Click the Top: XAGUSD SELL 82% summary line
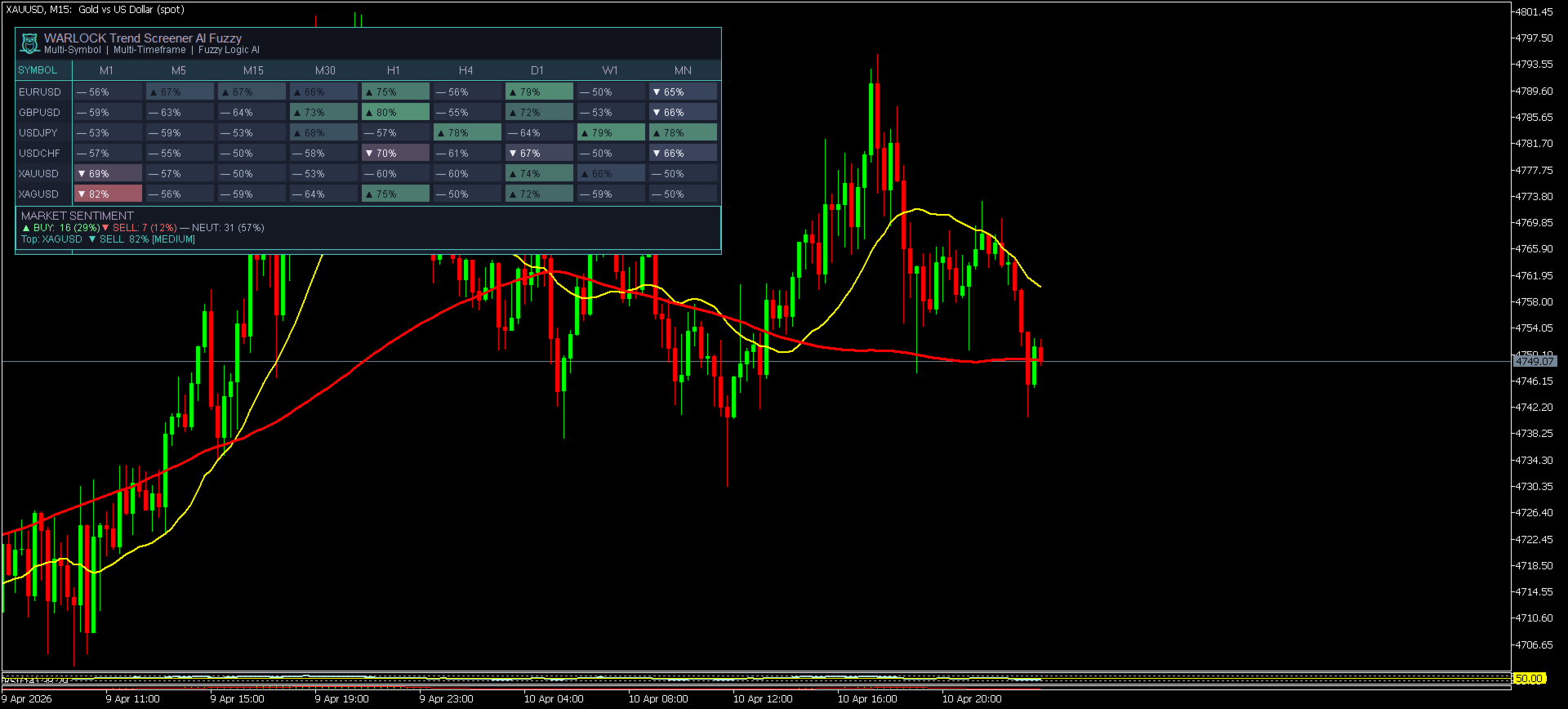Viewport: 1568px width, 709px height. point(108,239)
